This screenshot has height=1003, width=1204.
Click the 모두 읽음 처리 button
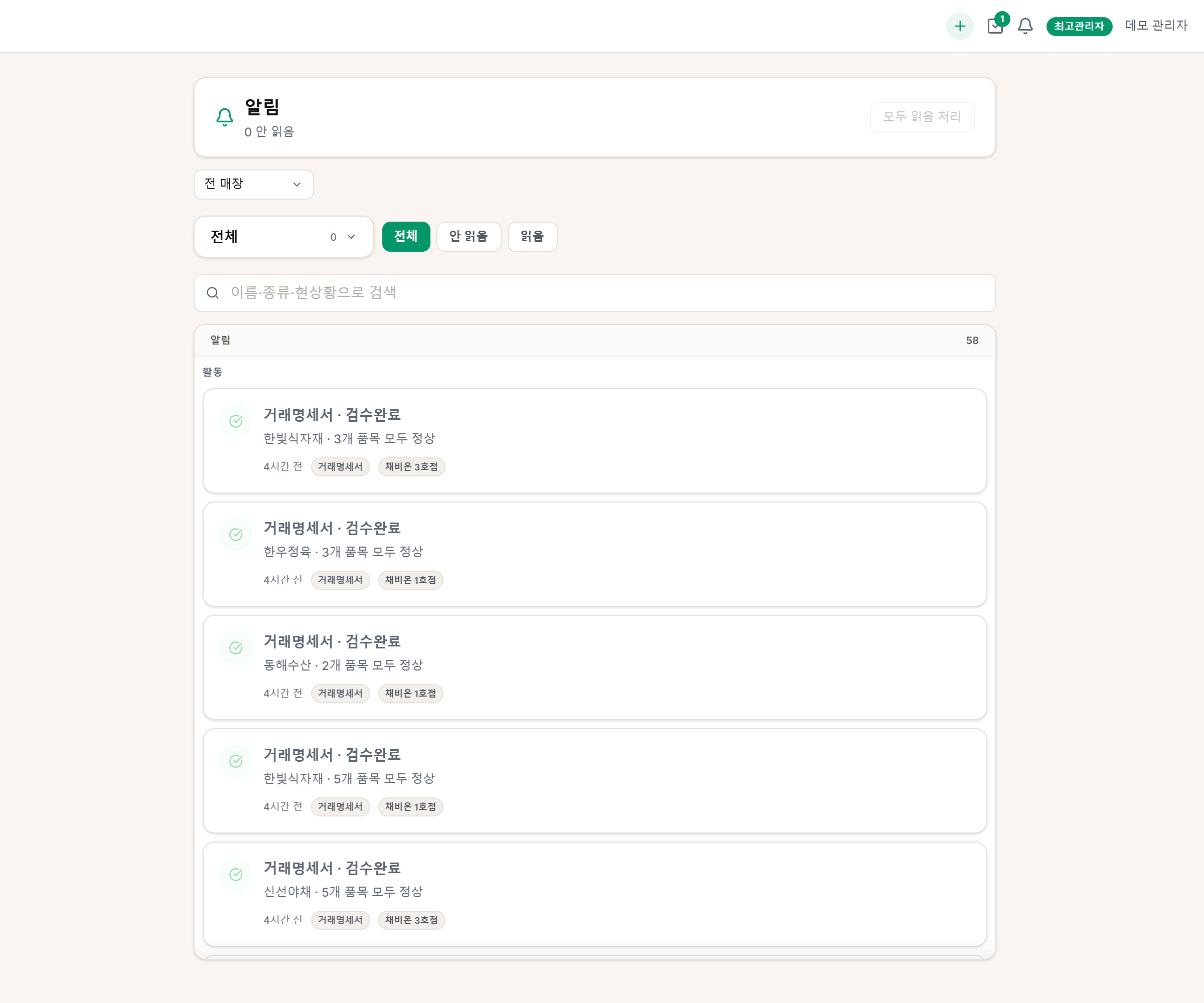click(x=922, y=117)
